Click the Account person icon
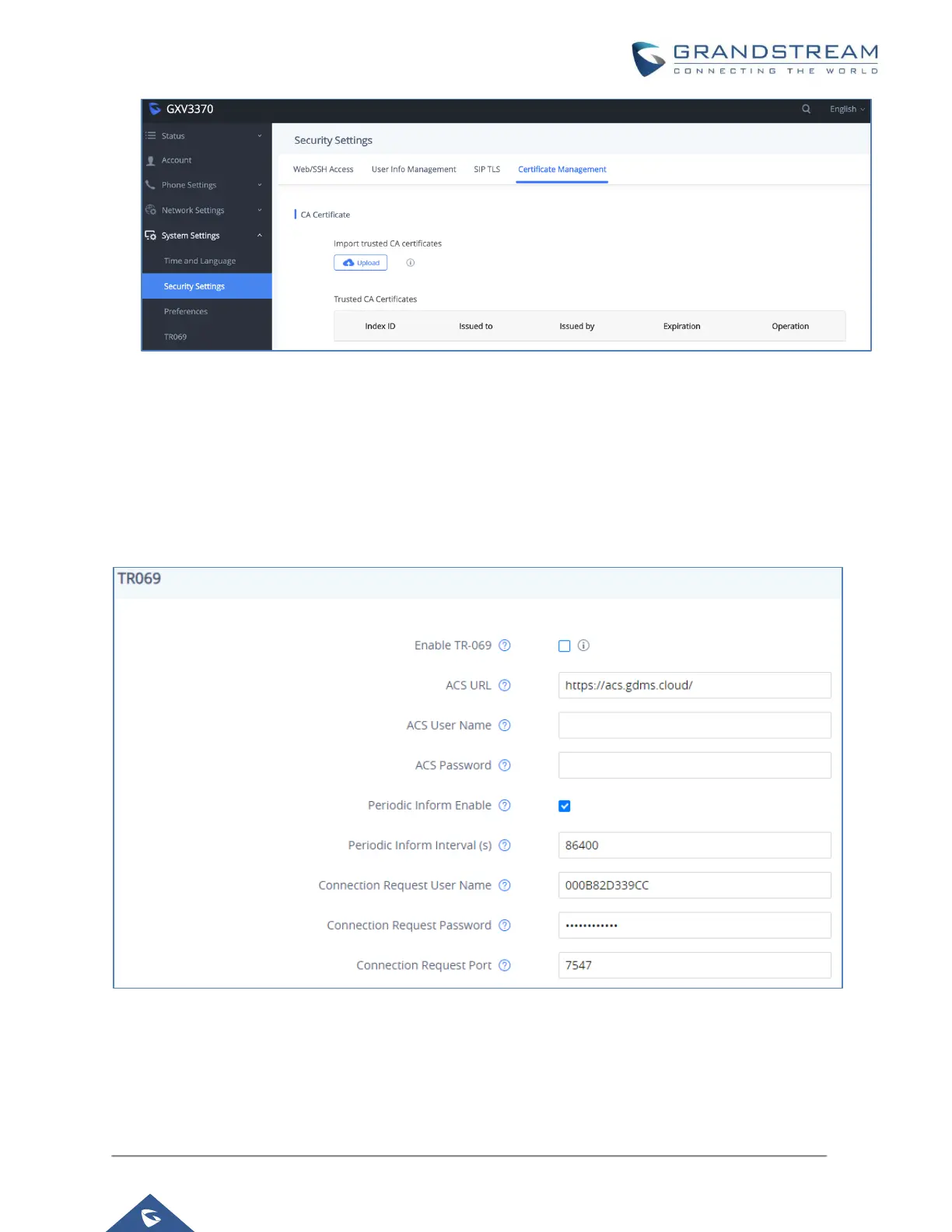This screenshot has width=952, height=1232. tap(151, 160)
